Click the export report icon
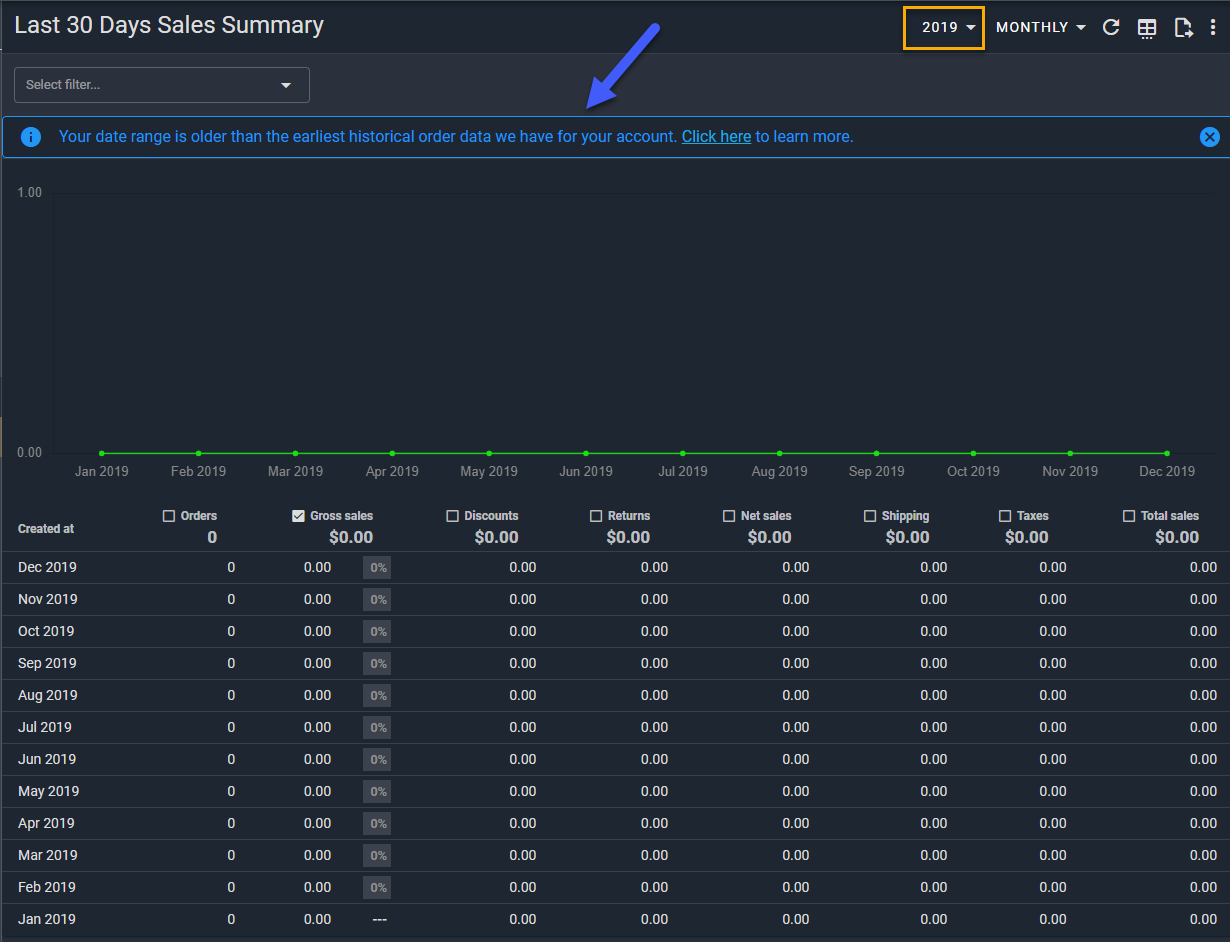The width and height of the screenshot is (1230, 942). coord(1183,28)
